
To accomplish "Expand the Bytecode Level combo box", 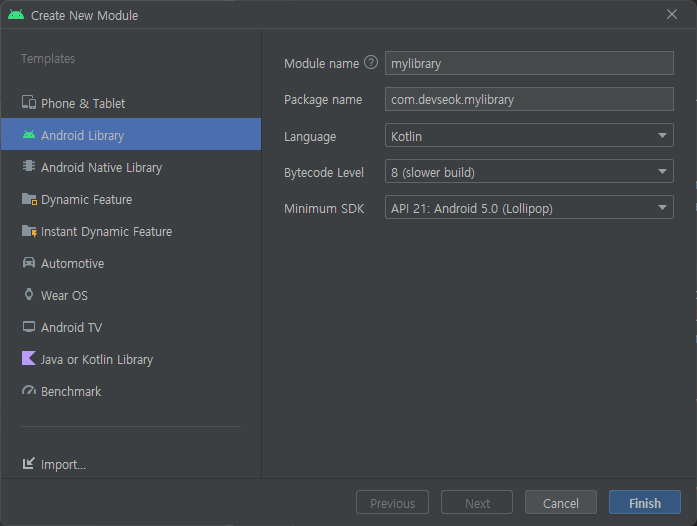I will tap(529, 172).
